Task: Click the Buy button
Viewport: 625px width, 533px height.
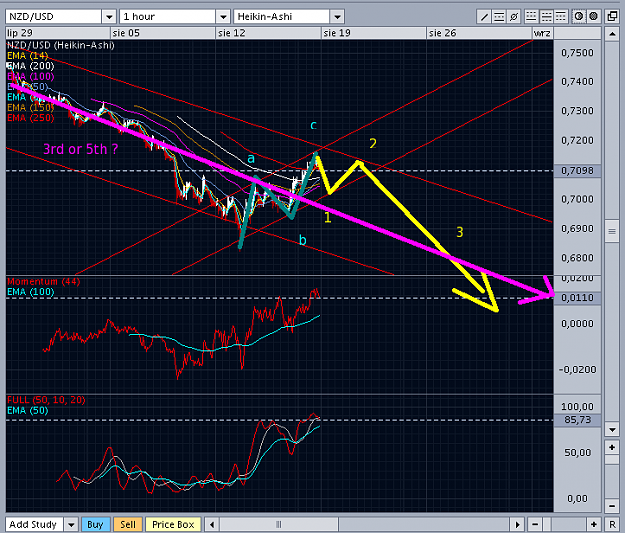Action: click(95, 524)
